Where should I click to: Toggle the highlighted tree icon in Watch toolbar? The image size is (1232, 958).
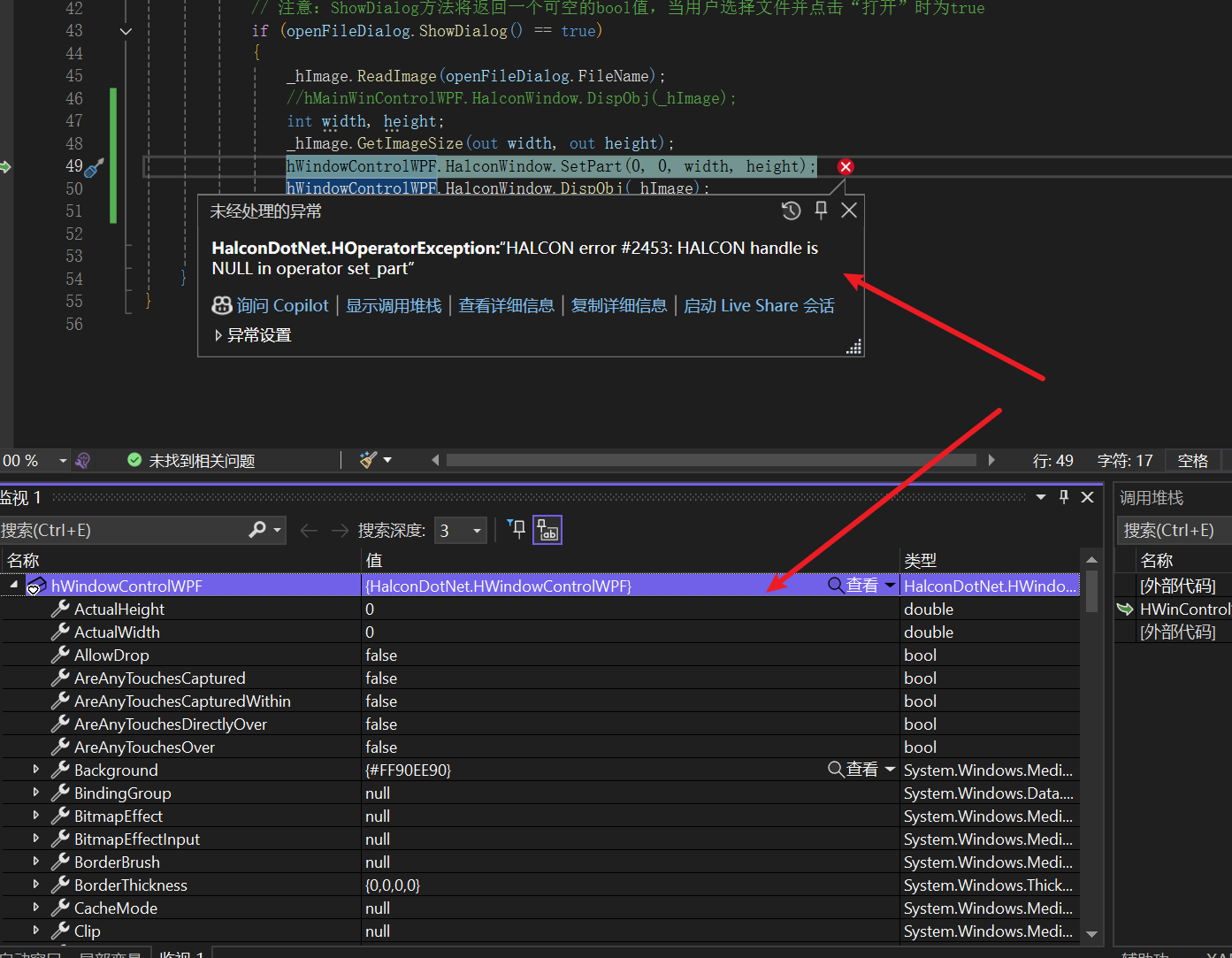click(x=547, y=530)
